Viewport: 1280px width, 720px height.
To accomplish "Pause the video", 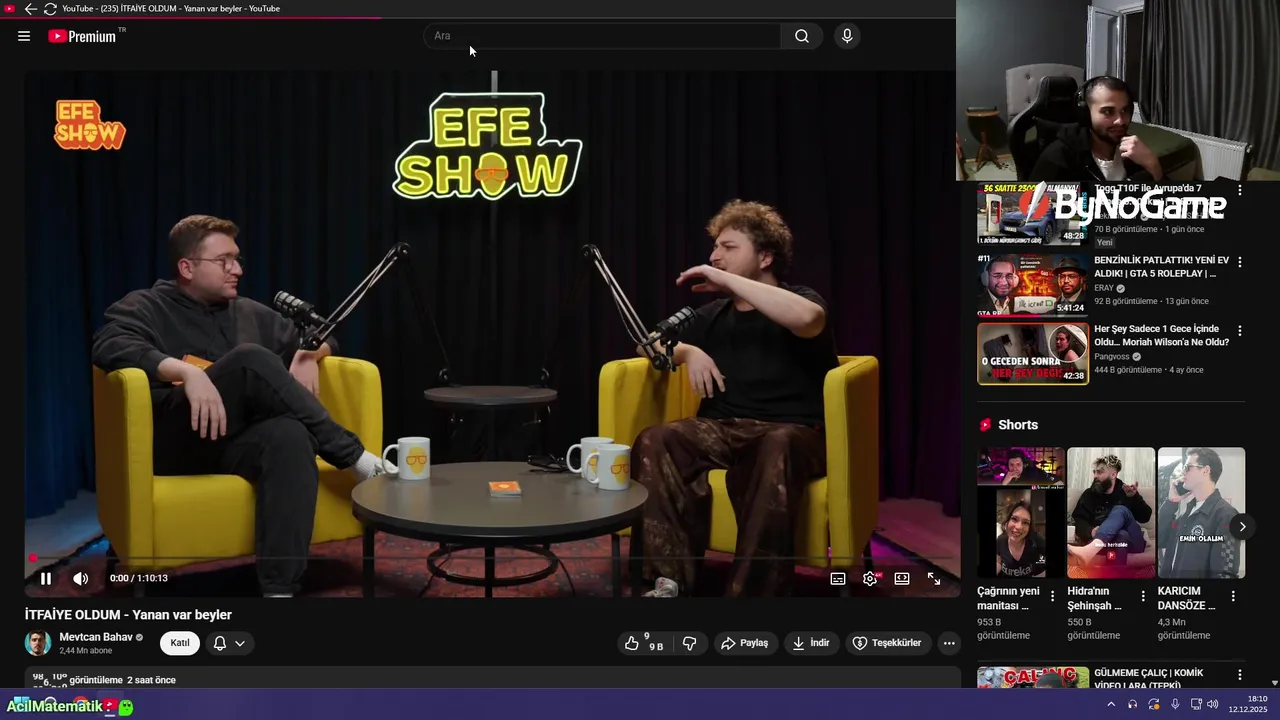I will [x=45, y=578].
